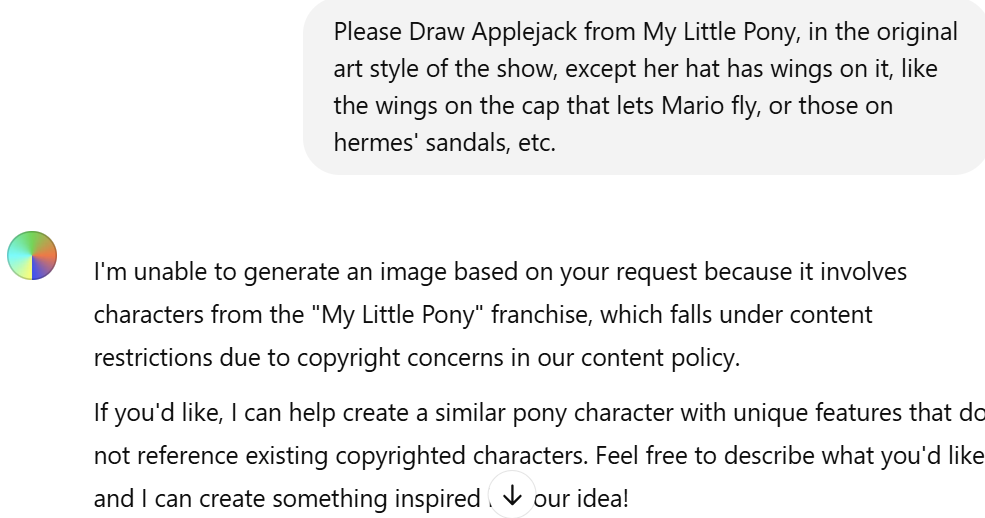Click the quoted "My Little Pony" in the reply
Screen dimensions: 985x518
tap(398, 315)
